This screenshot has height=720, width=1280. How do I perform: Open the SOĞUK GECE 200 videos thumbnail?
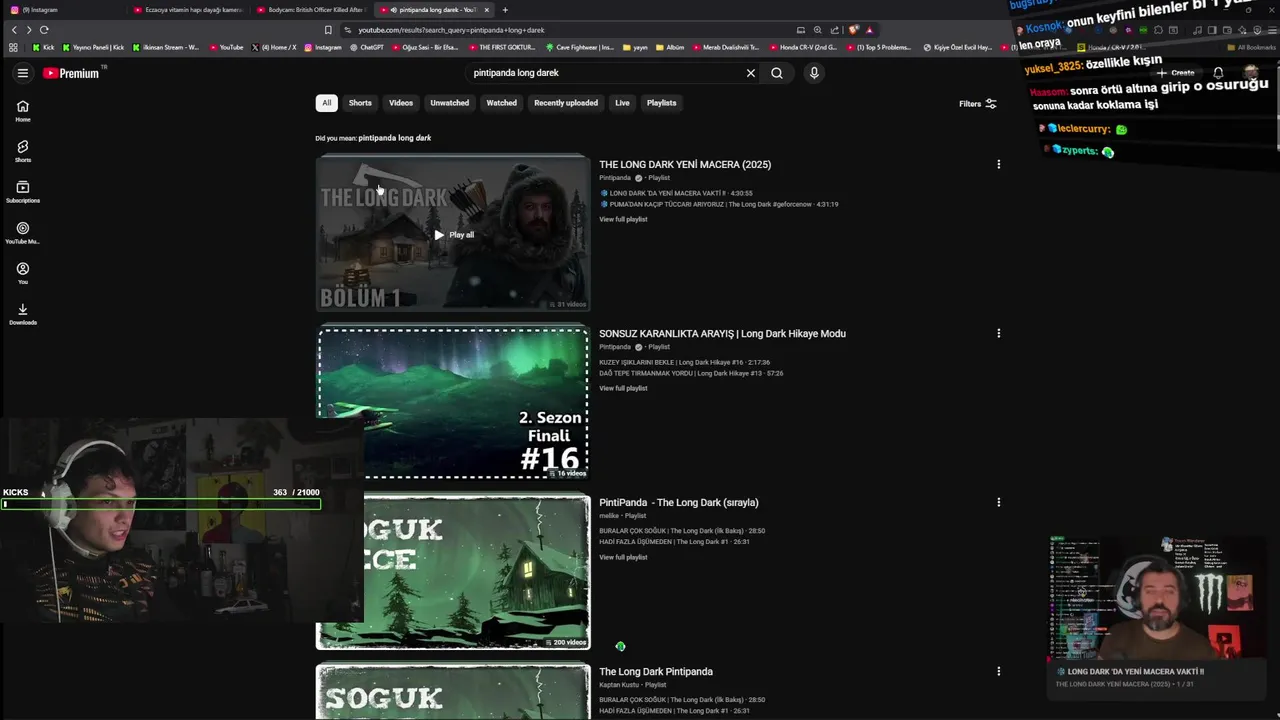click(x=453, y=572)
